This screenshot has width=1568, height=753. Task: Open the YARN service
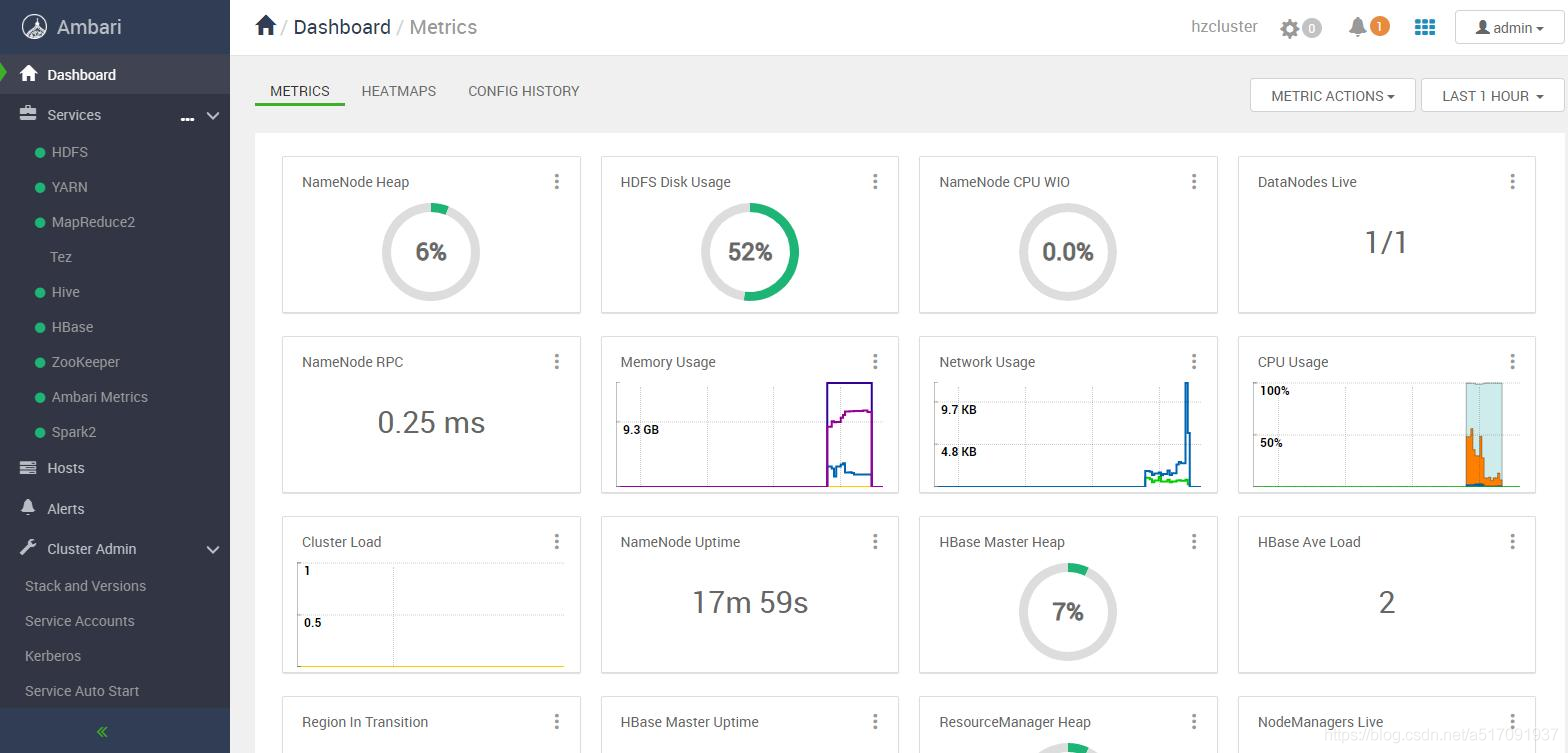click(x=69, y=187)
